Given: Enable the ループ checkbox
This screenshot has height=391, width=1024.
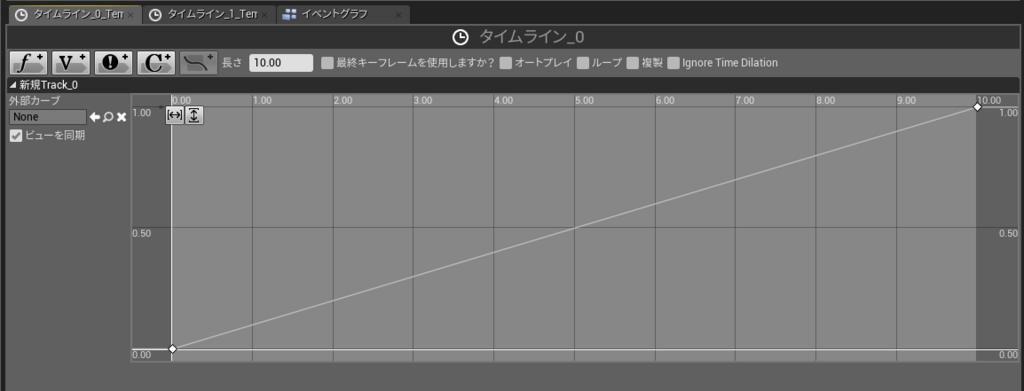Looking at the screenshot, I should [583, 63].
